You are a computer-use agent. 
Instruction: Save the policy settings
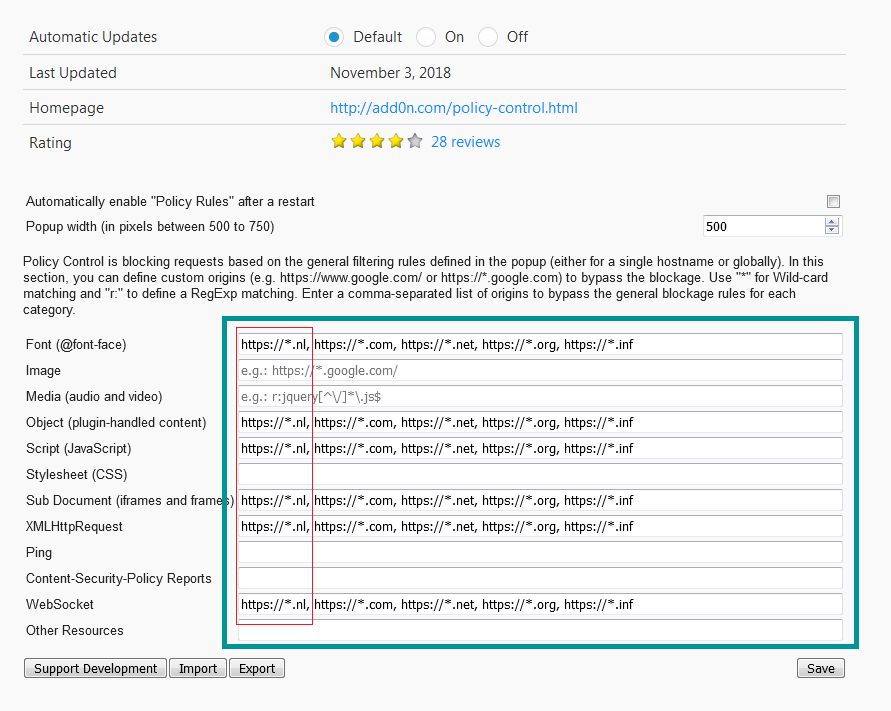[820, 668]
